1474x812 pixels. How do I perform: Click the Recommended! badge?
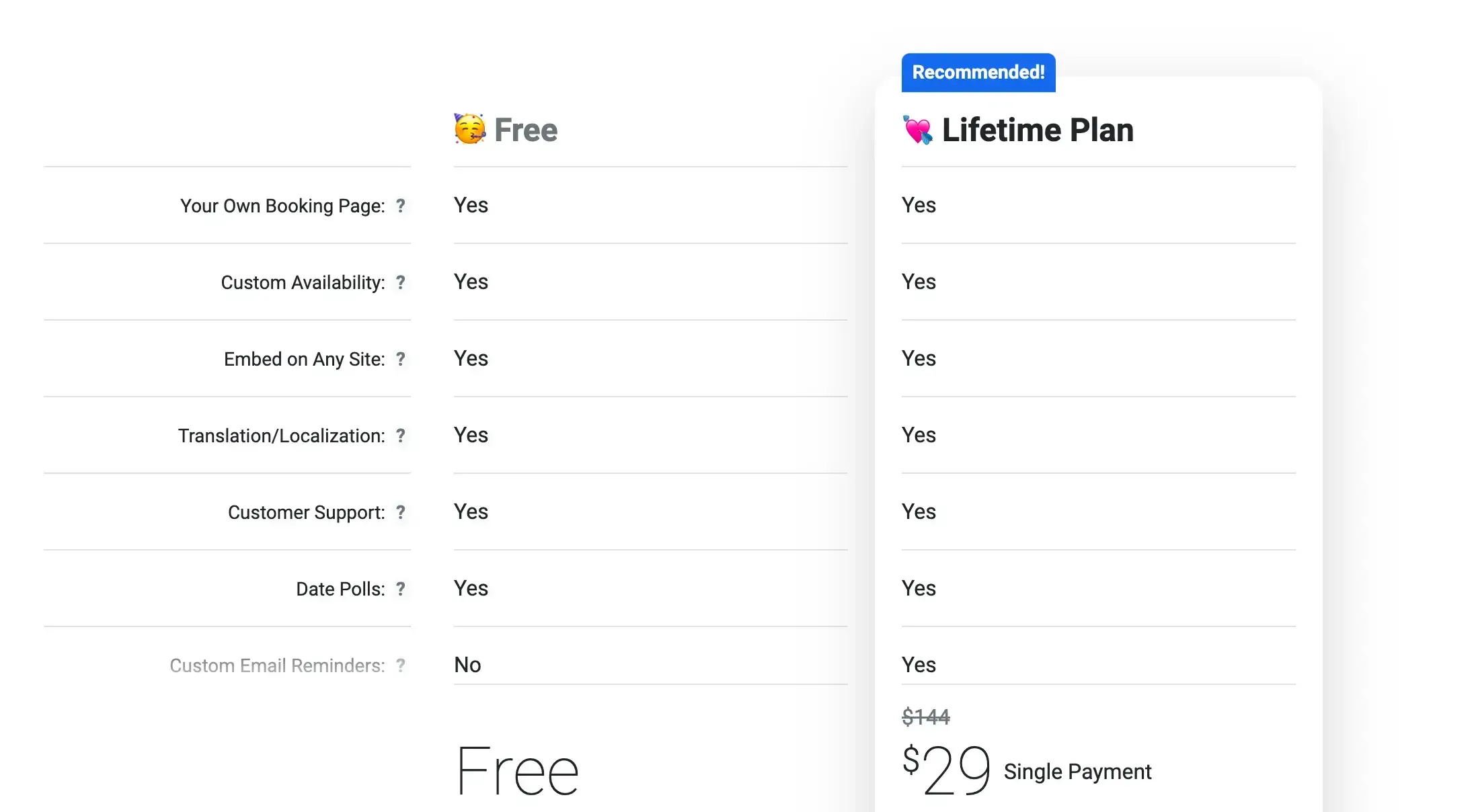coord(977,72)
